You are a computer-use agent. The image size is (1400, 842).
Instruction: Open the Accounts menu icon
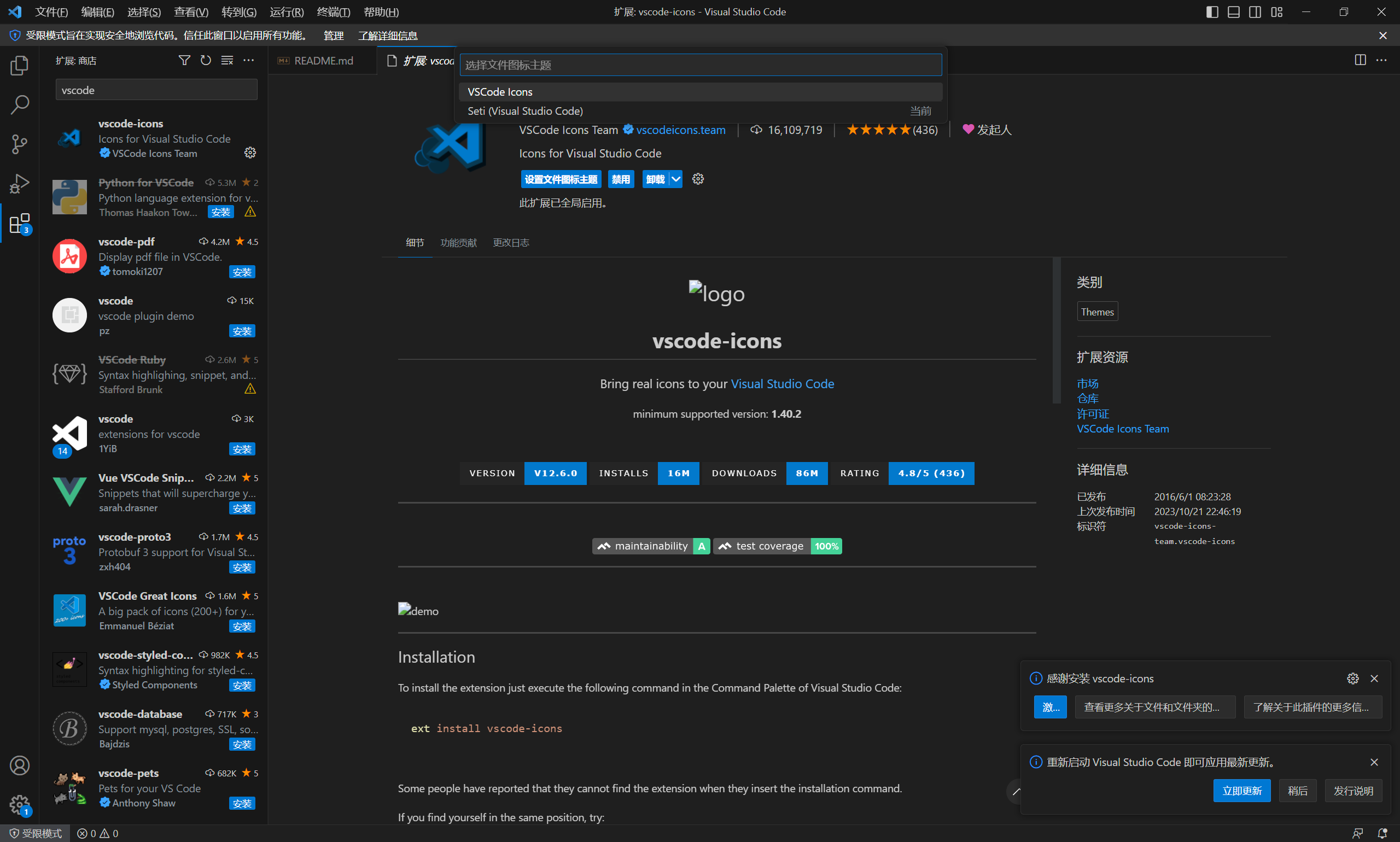coord(19,765)
